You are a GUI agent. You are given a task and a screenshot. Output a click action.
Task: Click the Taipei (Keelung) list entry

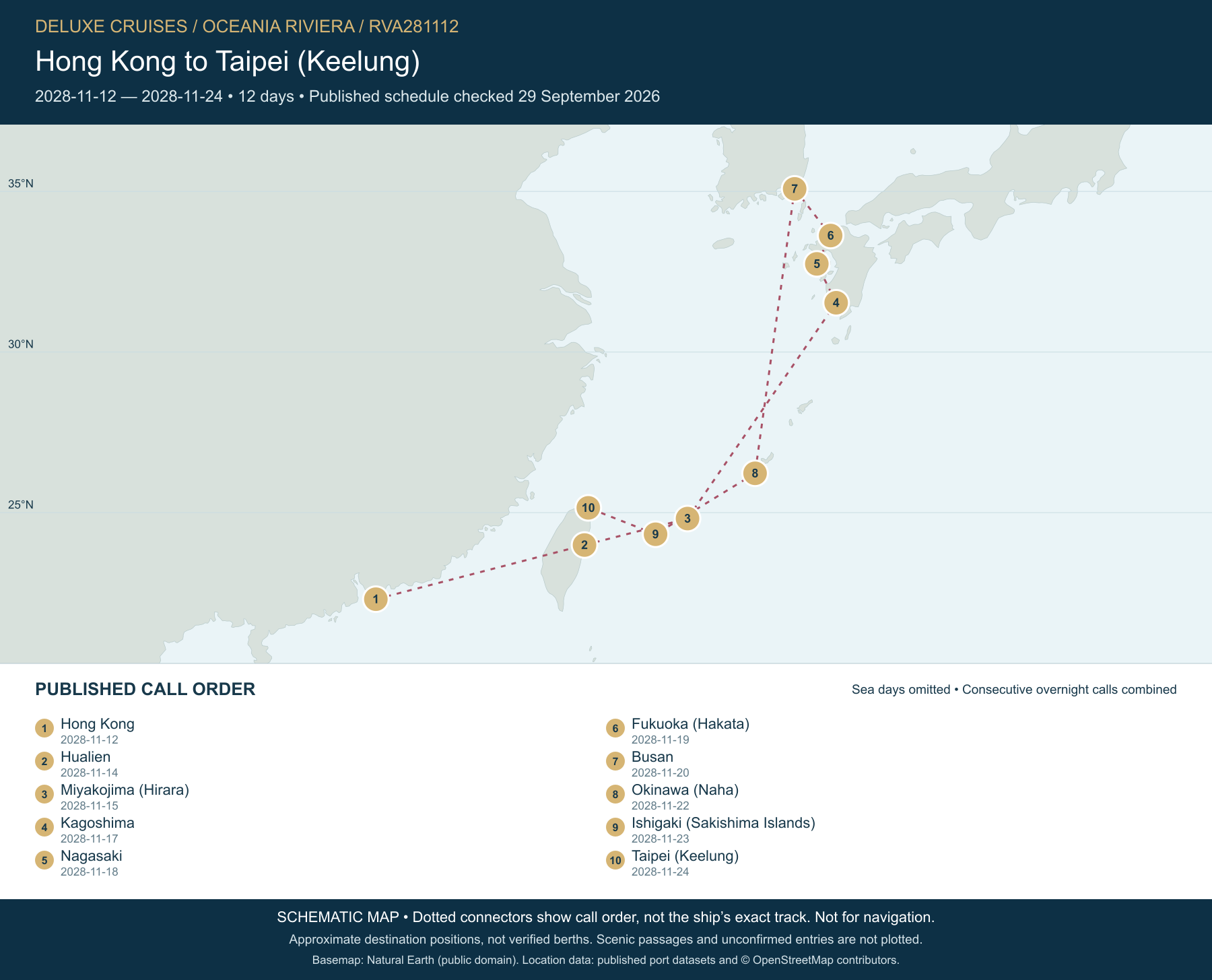point(685,856)
